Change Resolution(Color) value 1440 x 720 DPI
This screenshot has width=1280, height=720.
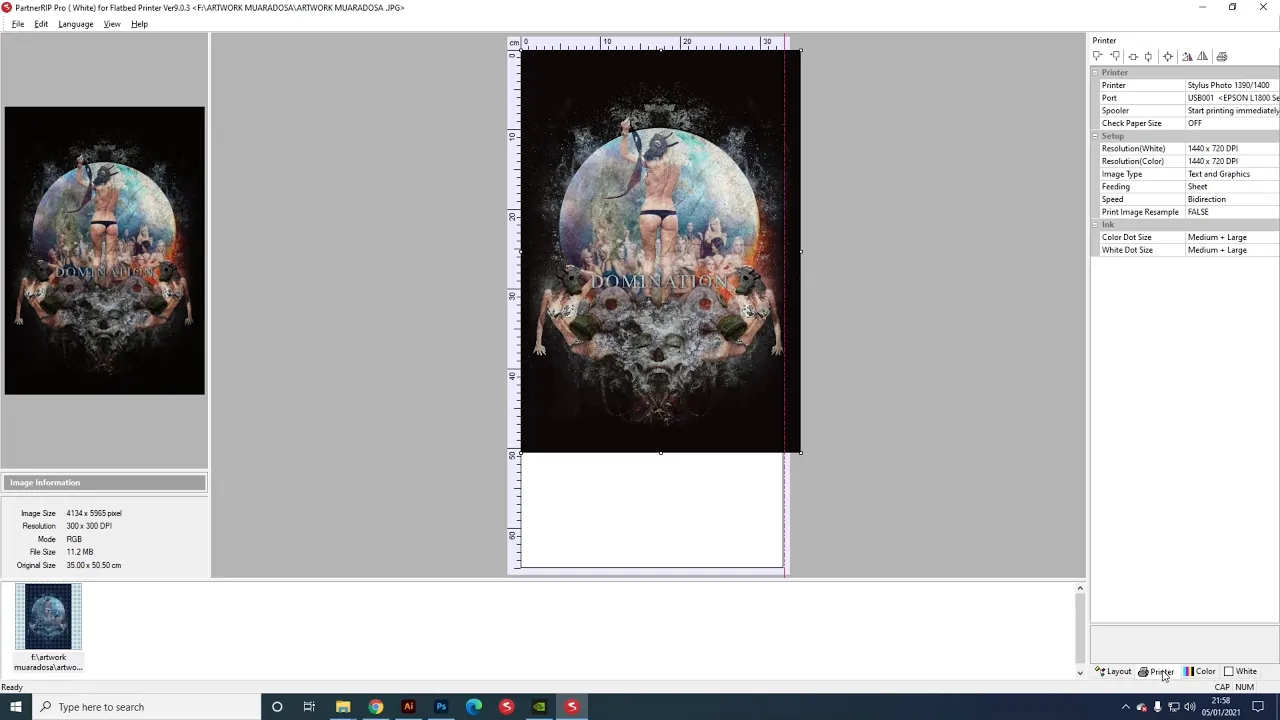(x=1232, y=161)
